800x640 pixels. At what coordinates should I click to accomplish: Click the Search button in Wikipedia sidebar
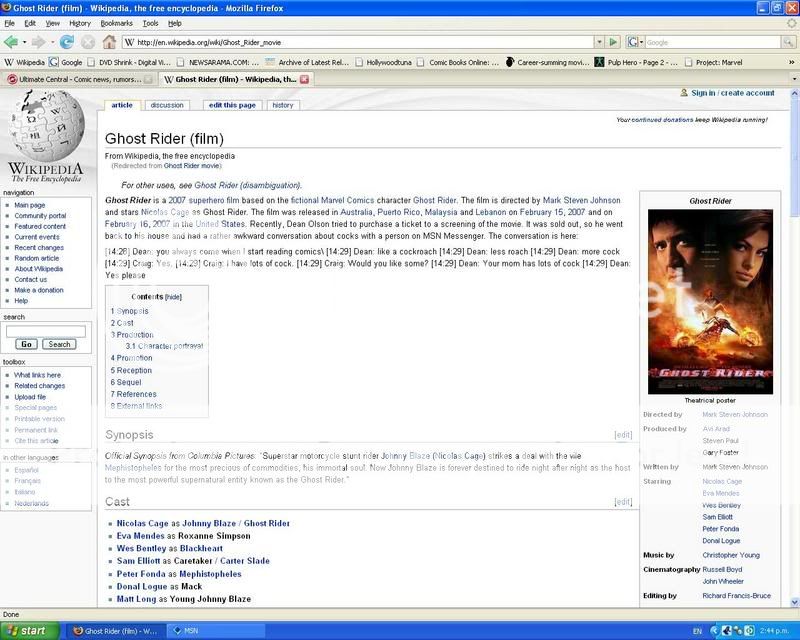[59, 344]
